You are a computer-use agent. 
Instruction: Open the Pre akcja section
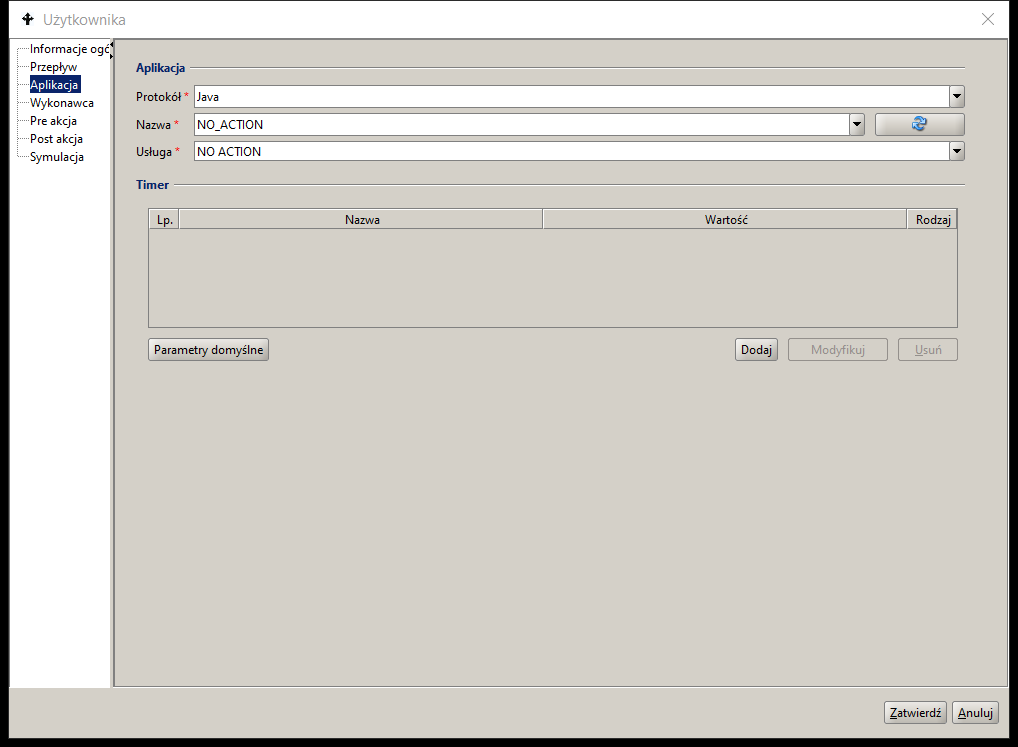tap(53, 121)
